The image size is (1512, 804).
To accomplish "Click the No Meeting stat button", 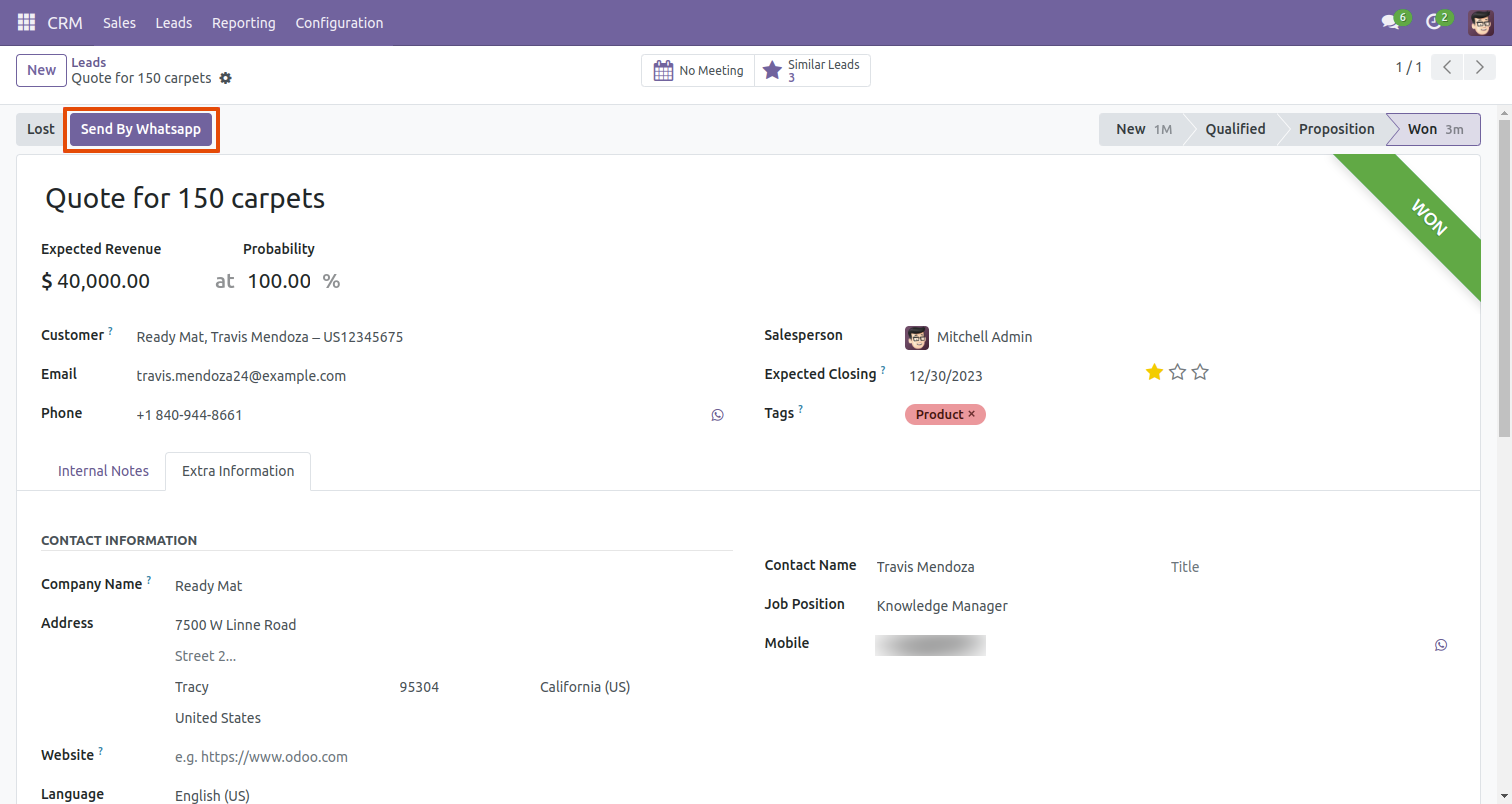I will pos(698,71).
